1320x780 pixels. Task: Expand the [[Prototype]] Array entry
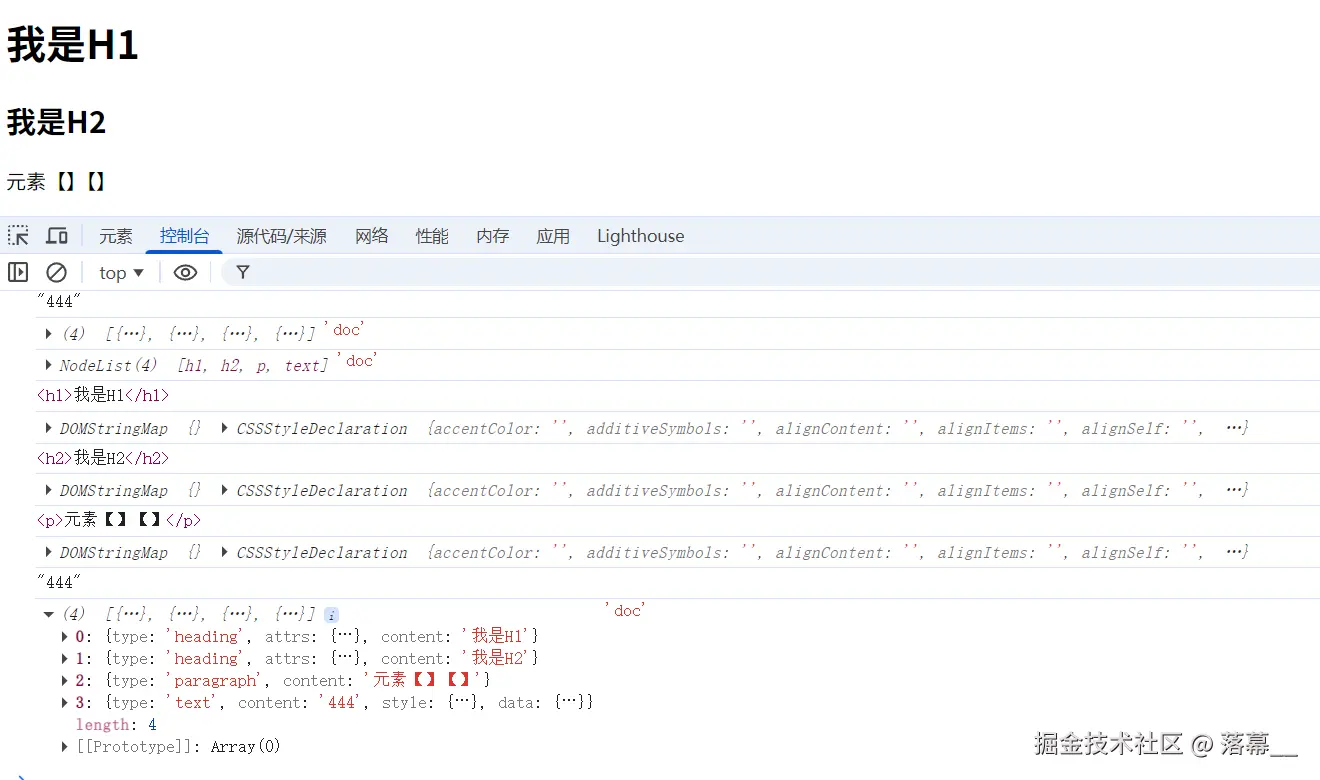tap(63, 746)
